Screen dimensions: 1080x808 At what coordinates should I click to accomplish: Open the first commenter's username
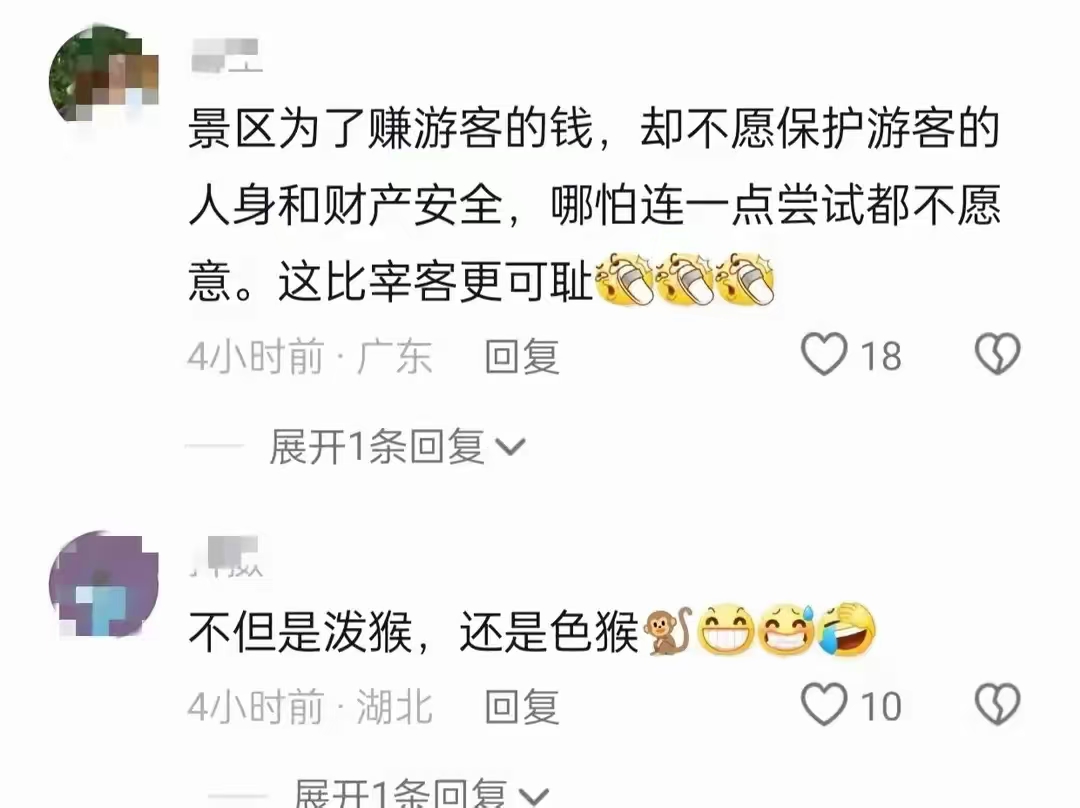pyautogui.click(x=225, y=56)
